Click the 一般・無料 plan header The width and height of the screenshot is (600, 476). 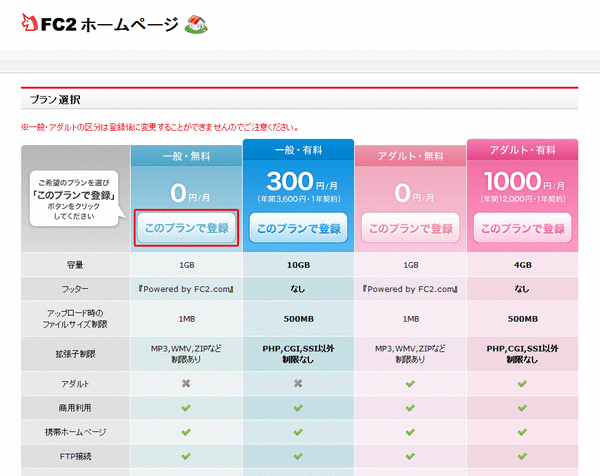(186, 156)
